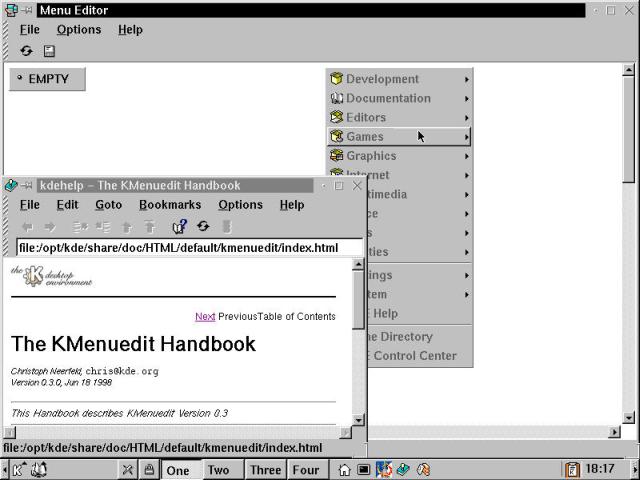The height and width of the screenshot is (480, 640).
Task: Expand the Development submenu entry
Action: click(399, 79)
